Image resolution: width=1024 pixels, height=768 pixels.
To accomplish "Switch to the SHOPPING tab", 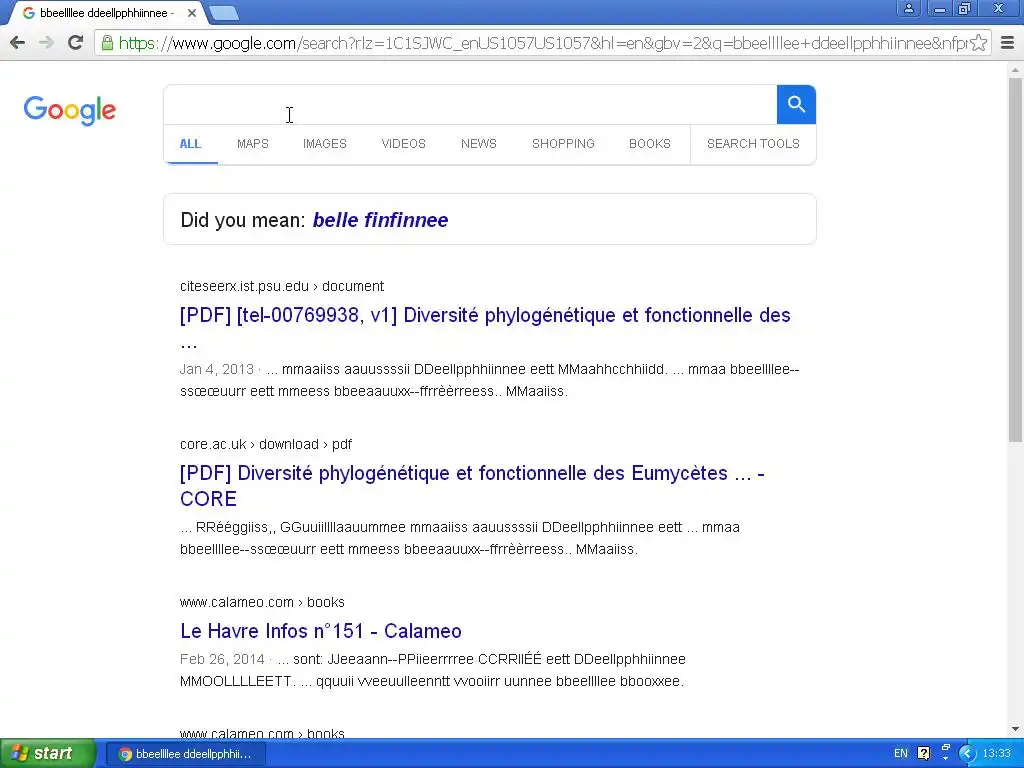I will (x=563, y=144).
